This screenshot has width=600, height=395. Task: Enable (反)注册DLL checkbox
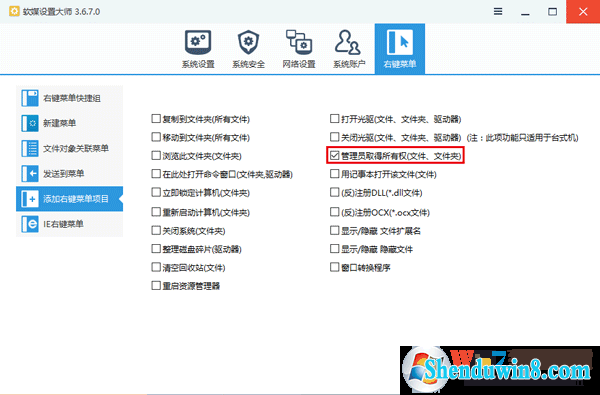pyautogui.click(x=334, y=192)
